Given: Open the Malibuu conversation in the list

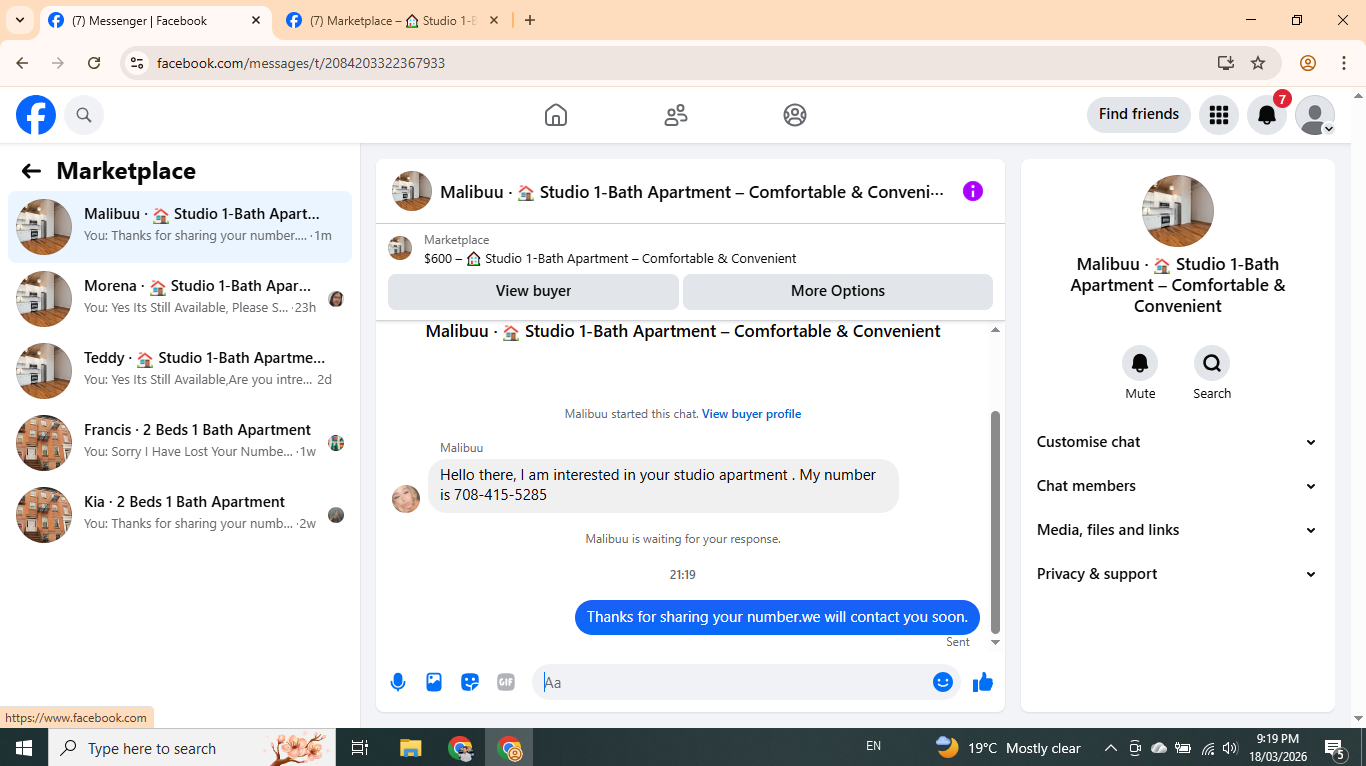Looking at the screenshot, I should pos(180,227).
